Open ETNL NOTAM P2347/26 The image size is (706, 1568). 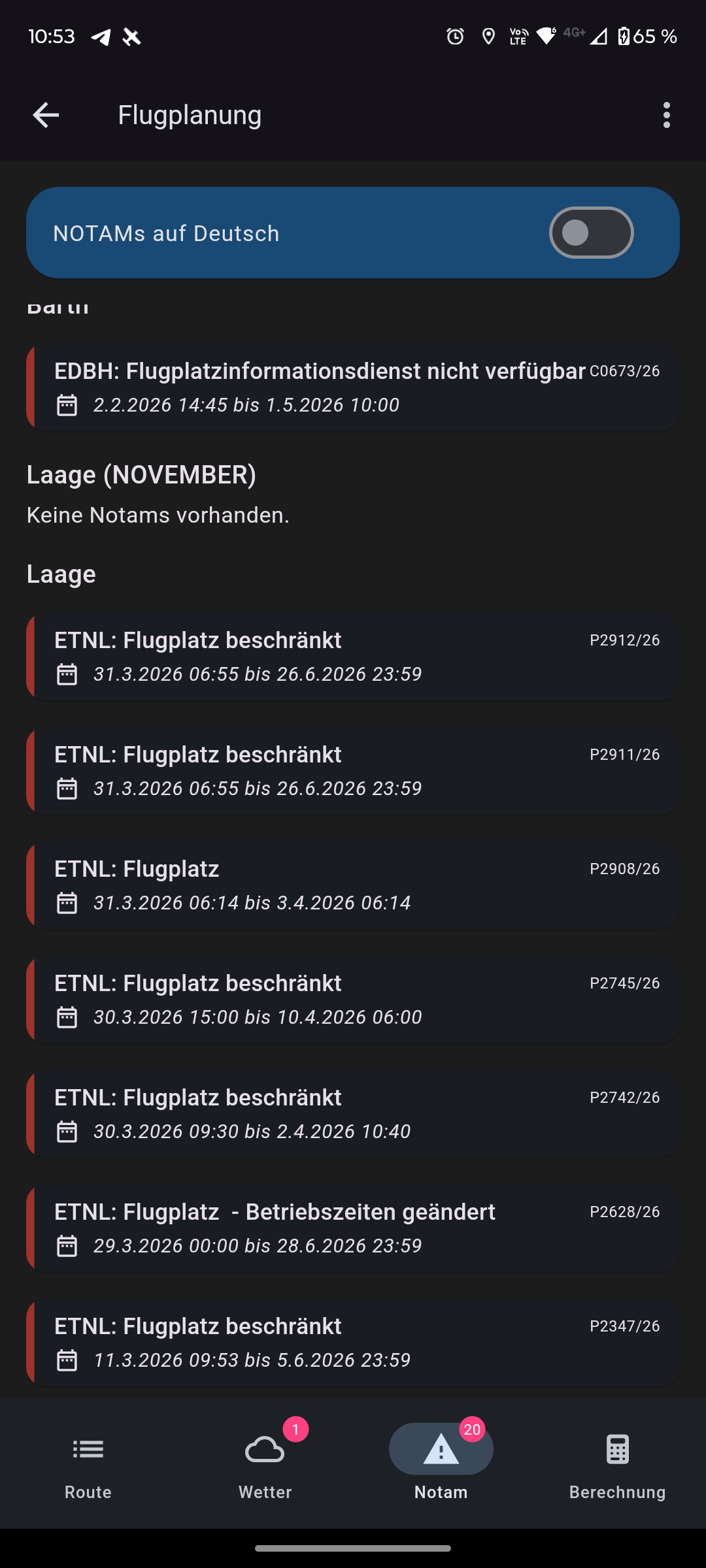353,1343
